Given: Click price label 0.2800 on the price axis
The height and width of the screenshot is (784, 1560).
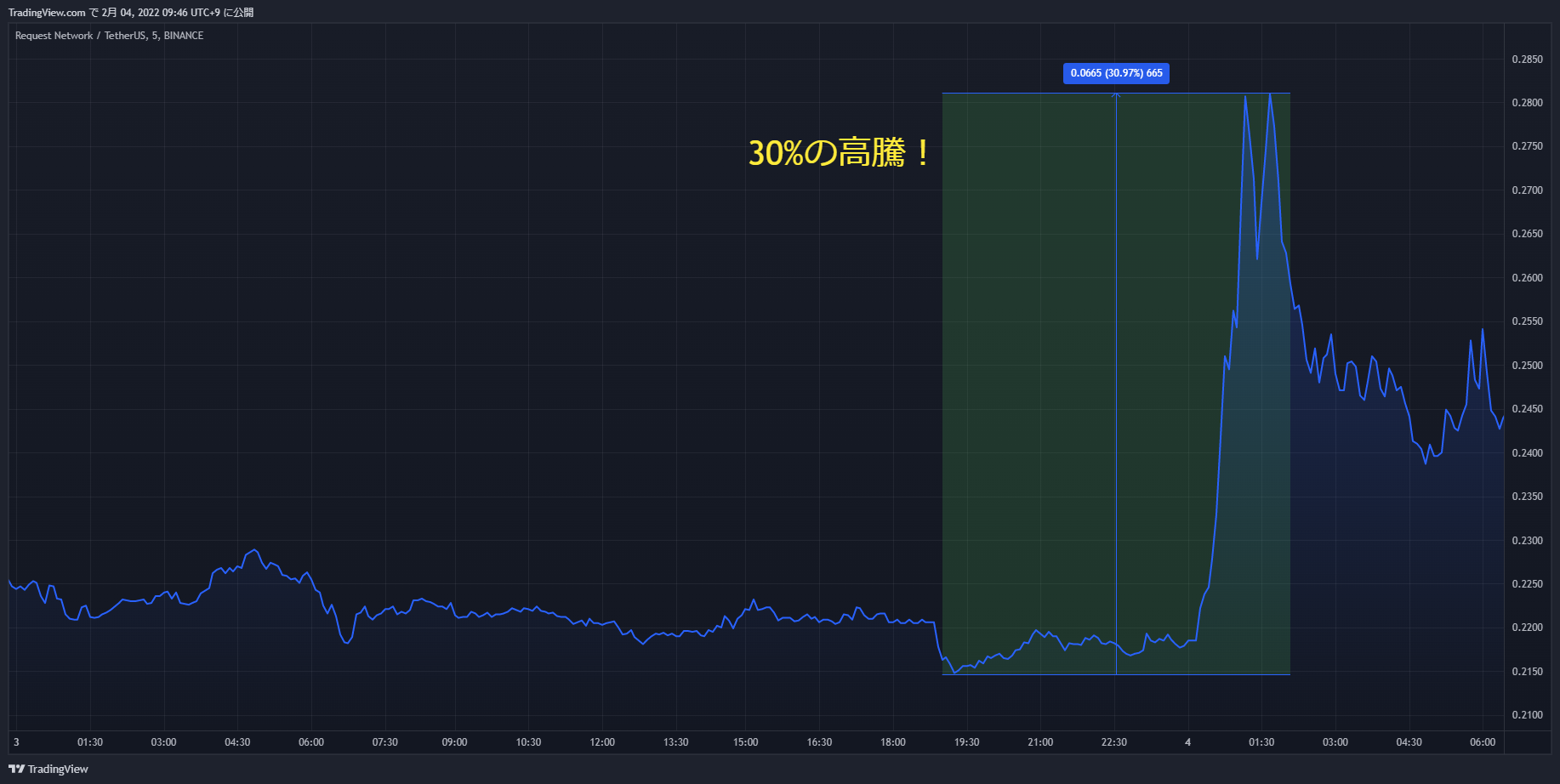Looking at the screenshot, I should (x=1527, y=103).
